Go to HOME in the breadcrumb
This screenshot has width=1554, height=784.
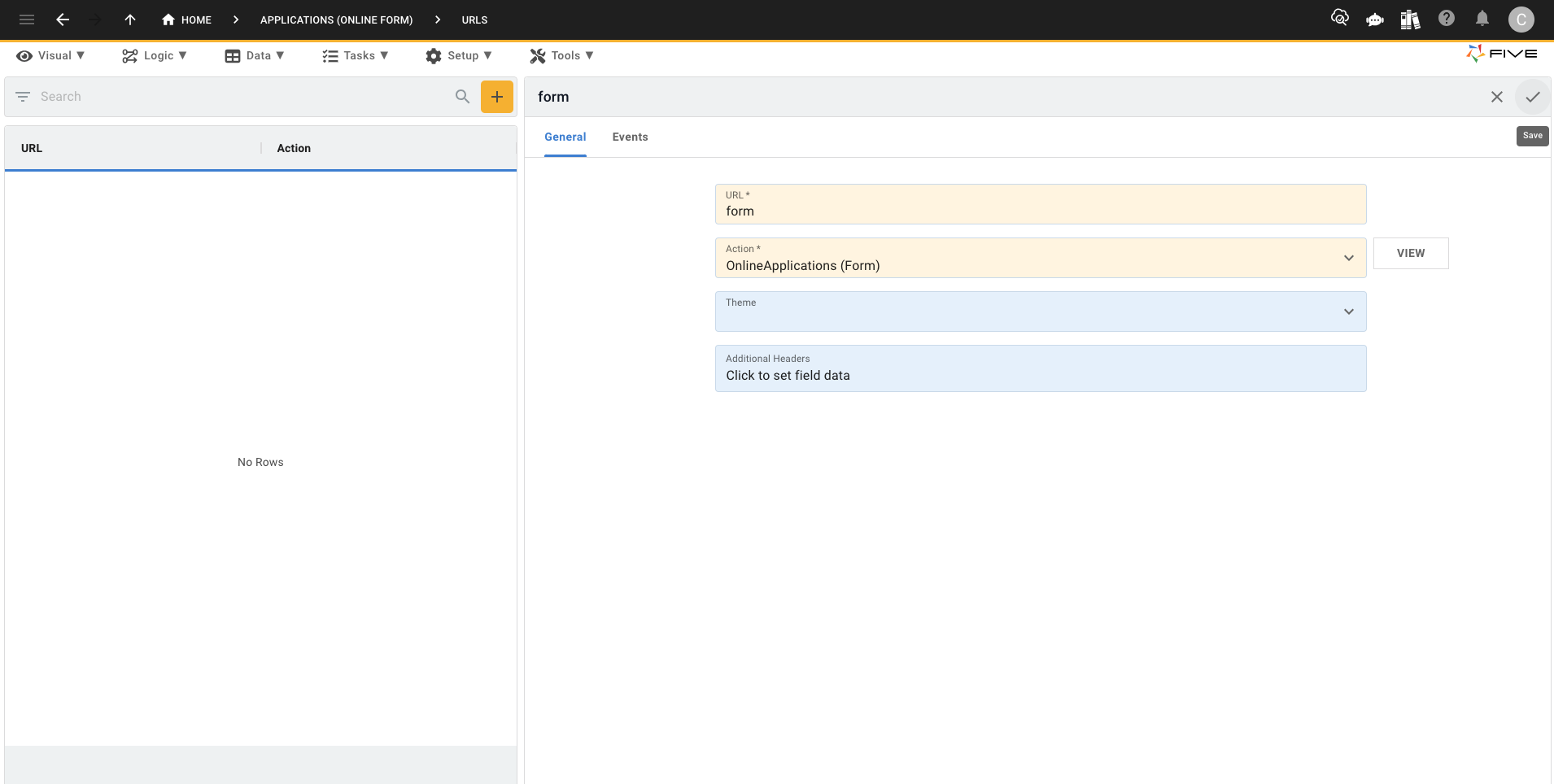186,20
